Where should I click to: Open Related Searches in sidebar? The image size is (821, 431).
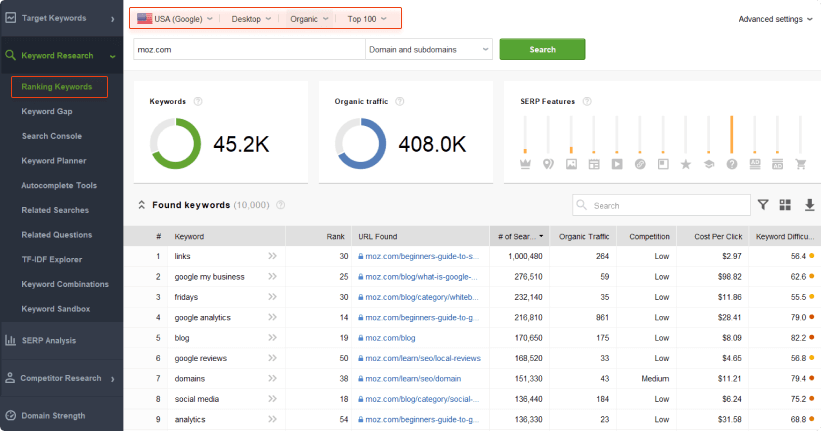55,210
